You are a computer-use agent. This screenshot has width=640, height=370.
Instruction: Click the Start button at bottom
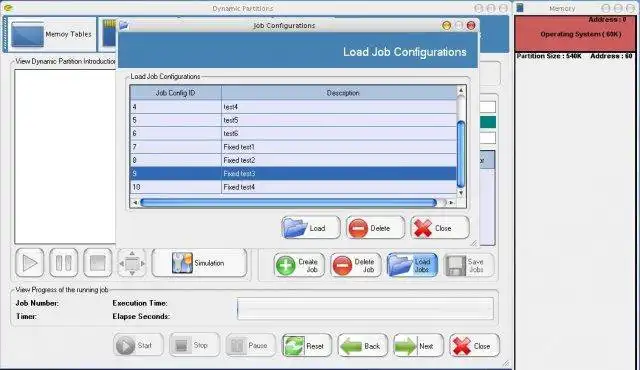(138, 346)
